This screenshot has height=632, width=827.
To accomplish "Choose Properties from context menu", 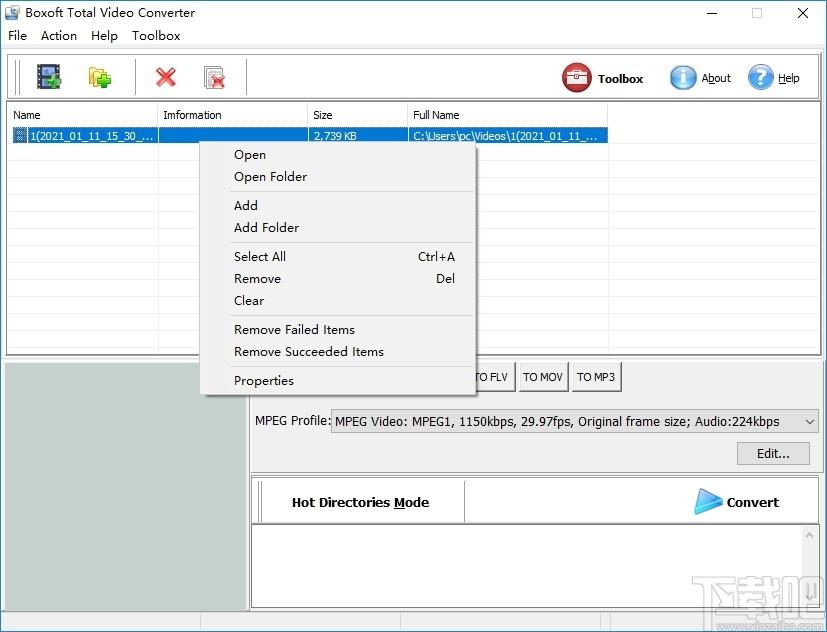I will coord(338,381).
